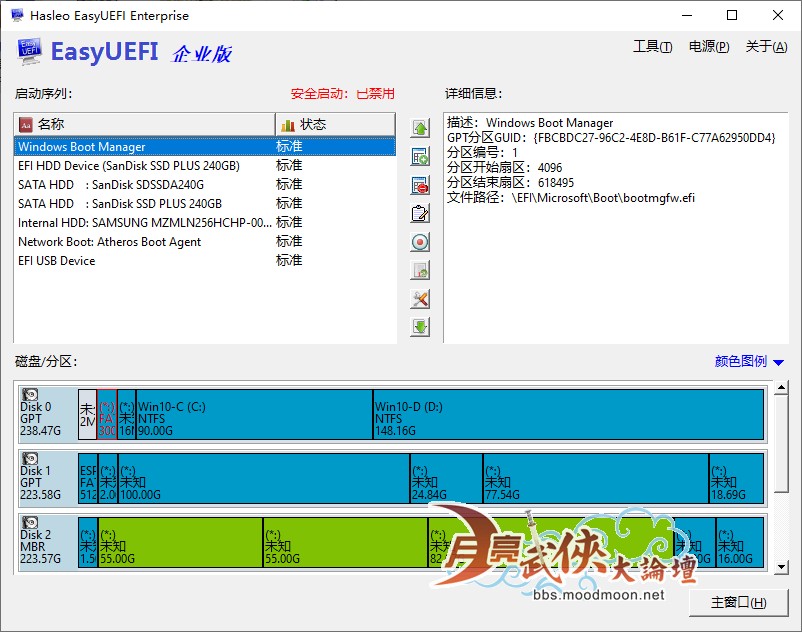Click the GPT分区GUID line in details

[611, 138]
